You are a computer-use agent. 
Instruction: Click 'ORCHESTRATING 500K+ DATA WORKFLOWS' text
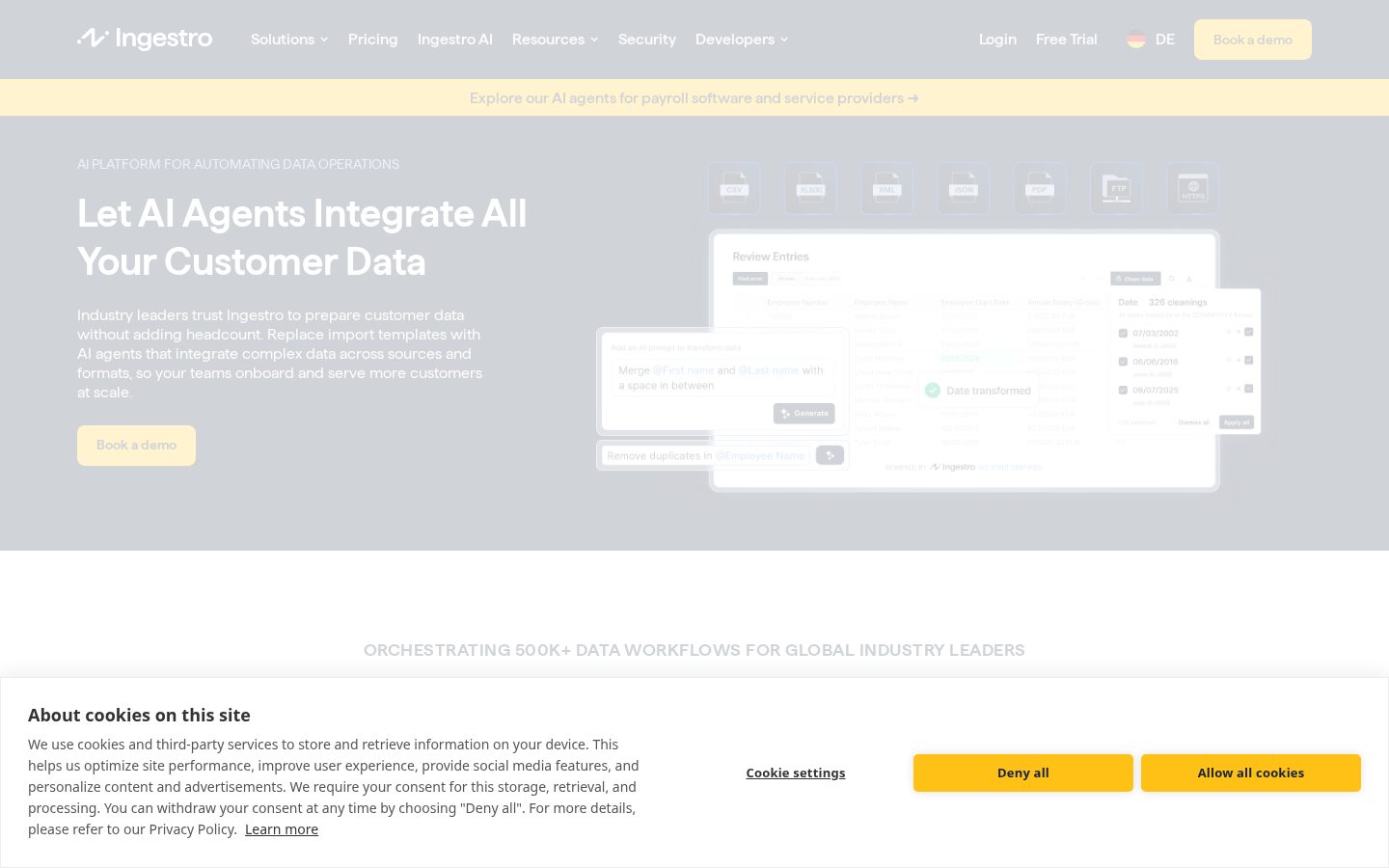click(694, 650)
